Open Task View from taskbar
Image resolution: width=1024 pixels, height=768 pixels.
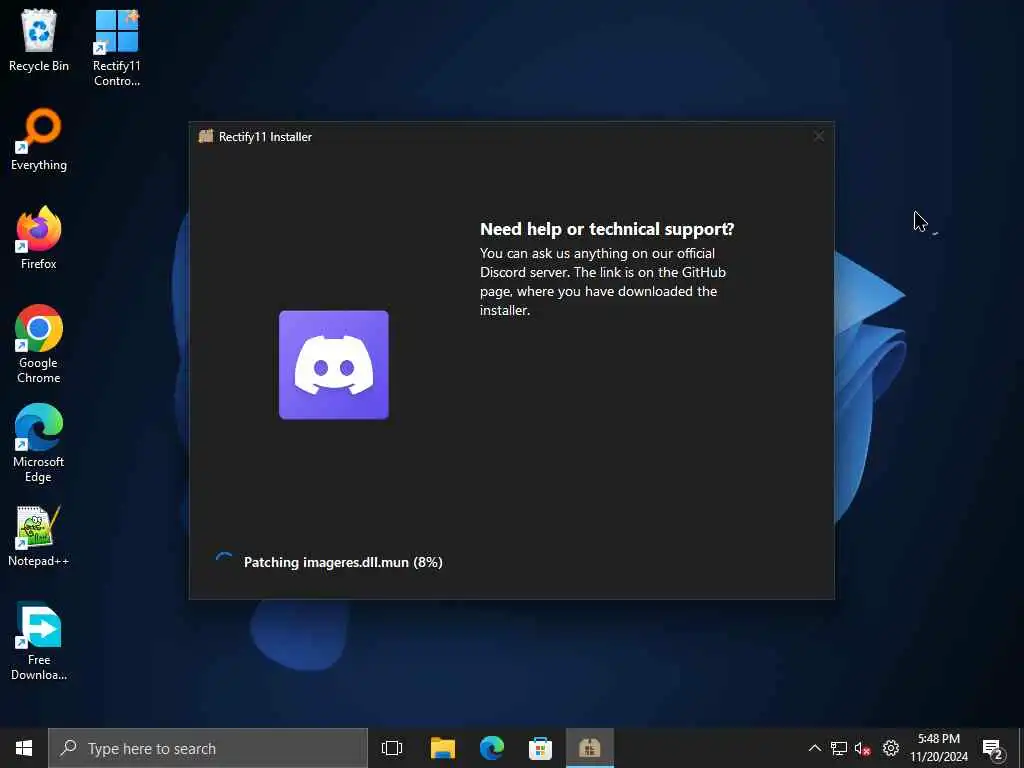(392, 748)
